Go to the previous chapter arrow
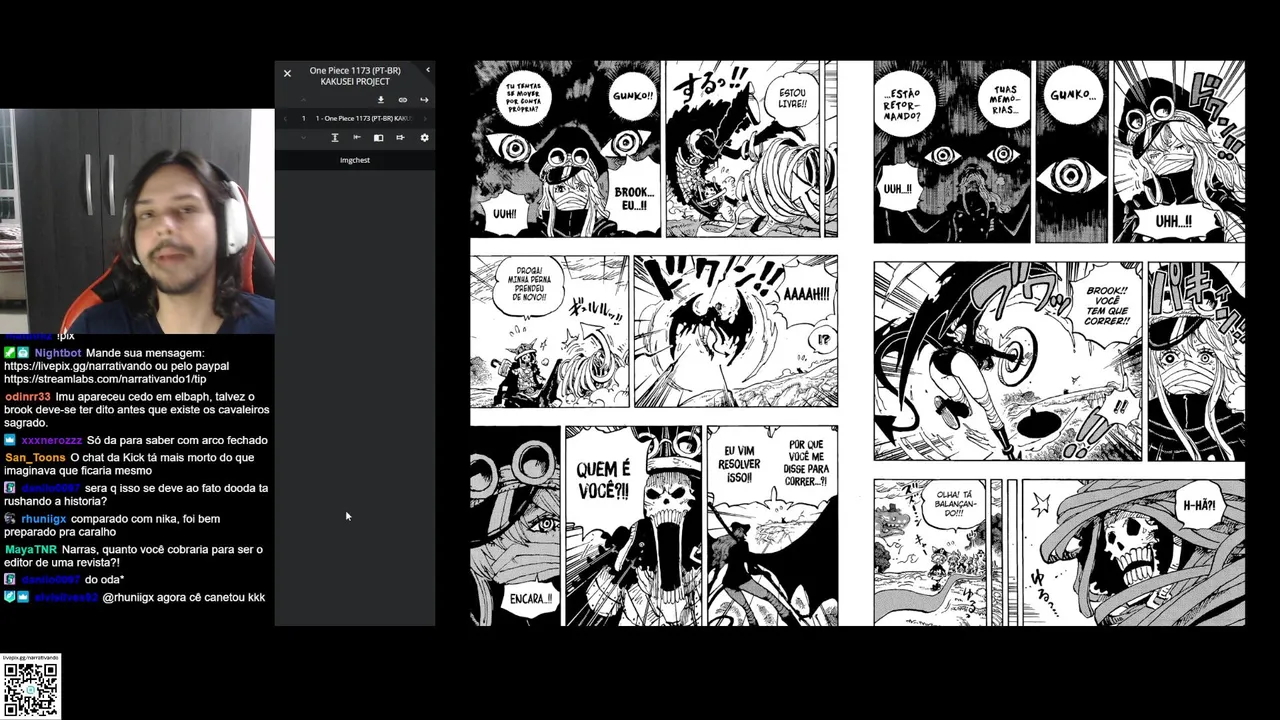The height and width of the screenshot is (720, 1280). pyautogui.click(x=285, y=119)
